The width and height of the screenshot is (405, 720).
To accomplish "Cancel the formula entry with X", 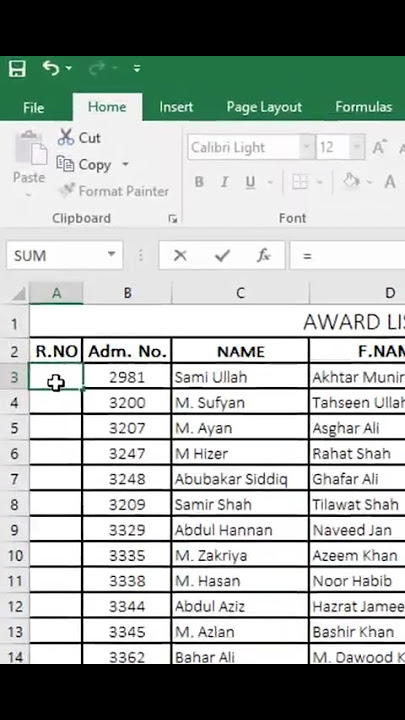I will coord(180,255).
